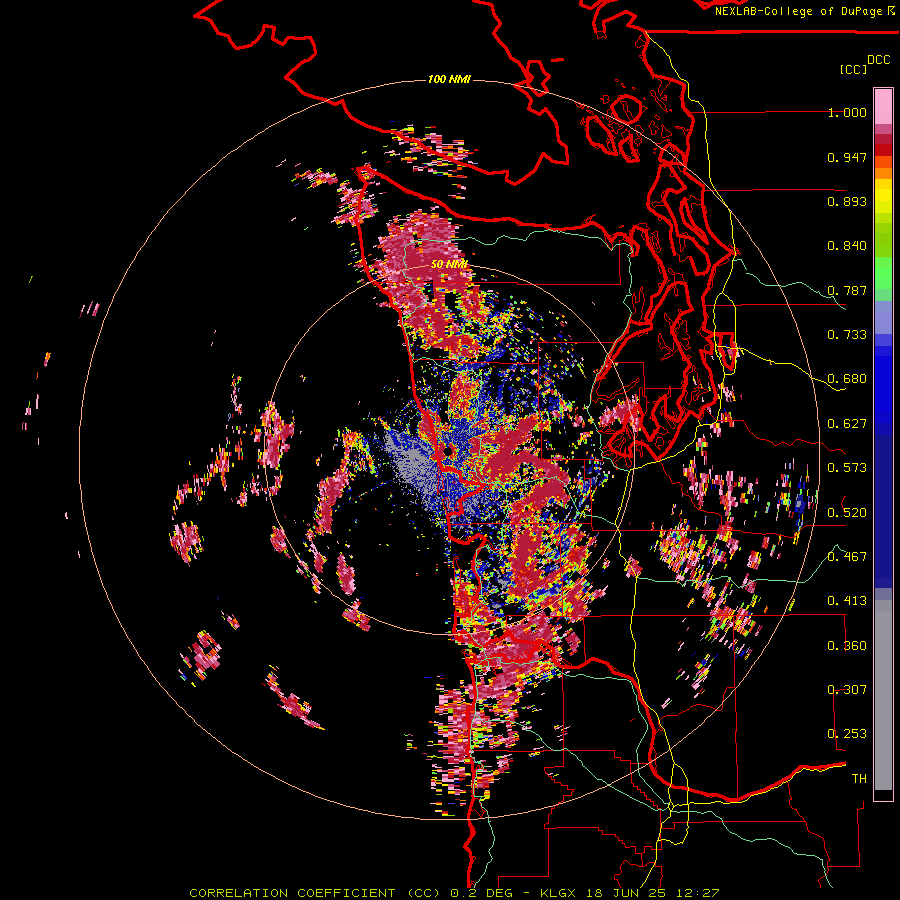The image size is (900, 900).
Task: Select the 0.947 legend value
Action: tap(847, 157)
